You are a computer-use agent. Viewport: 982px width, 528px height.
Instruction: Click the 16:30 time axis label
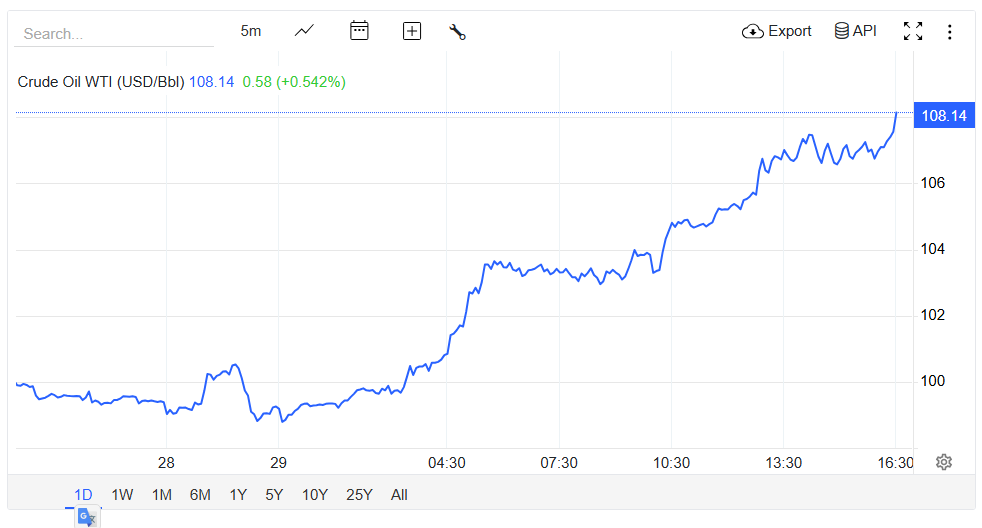896,463
